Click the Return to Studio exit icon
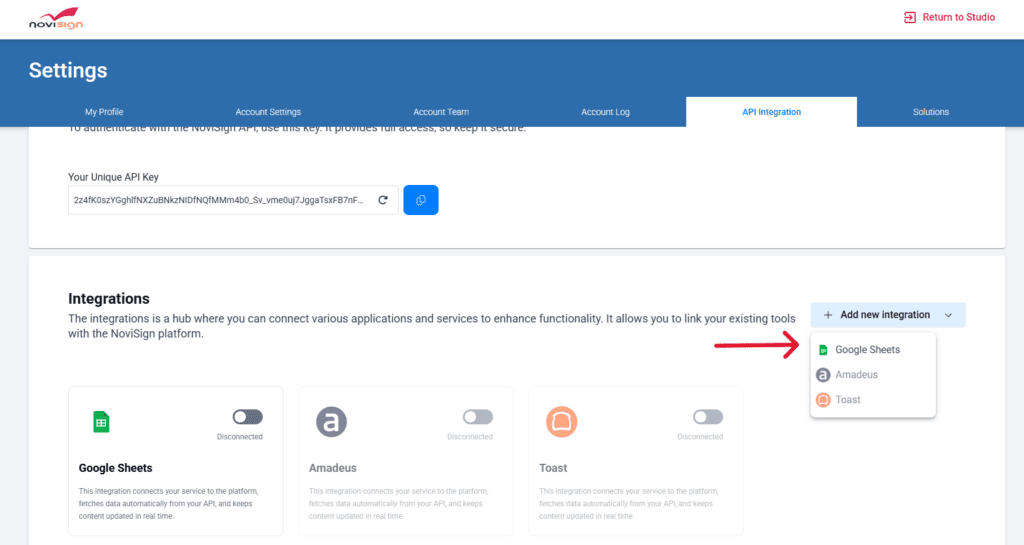Image resolution: width=1024 pixels, height=545 pixels. tap(909, 17)
